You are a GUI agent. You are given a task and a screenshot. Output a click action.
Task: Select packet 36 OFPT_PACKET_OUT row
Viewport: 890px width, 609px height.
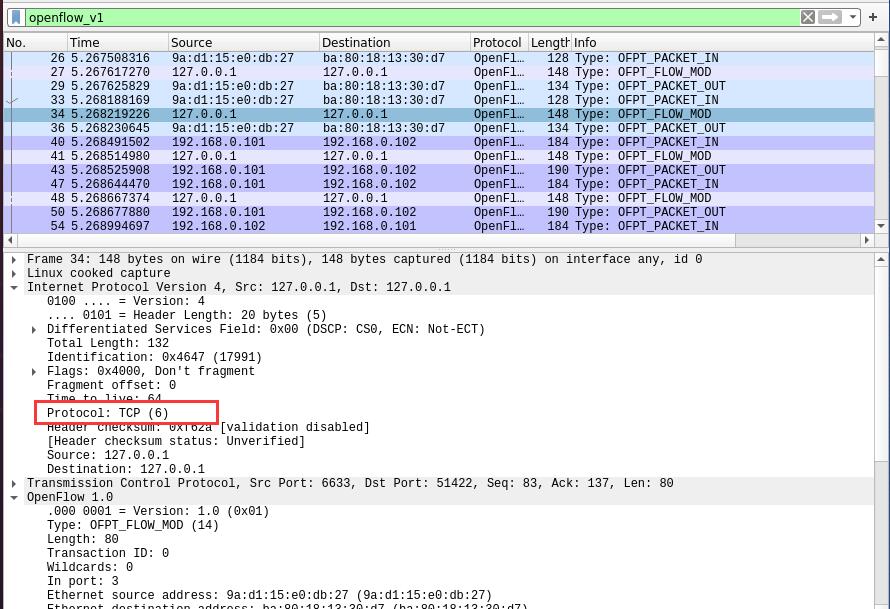pyautogui.click(x=438, y=128)
